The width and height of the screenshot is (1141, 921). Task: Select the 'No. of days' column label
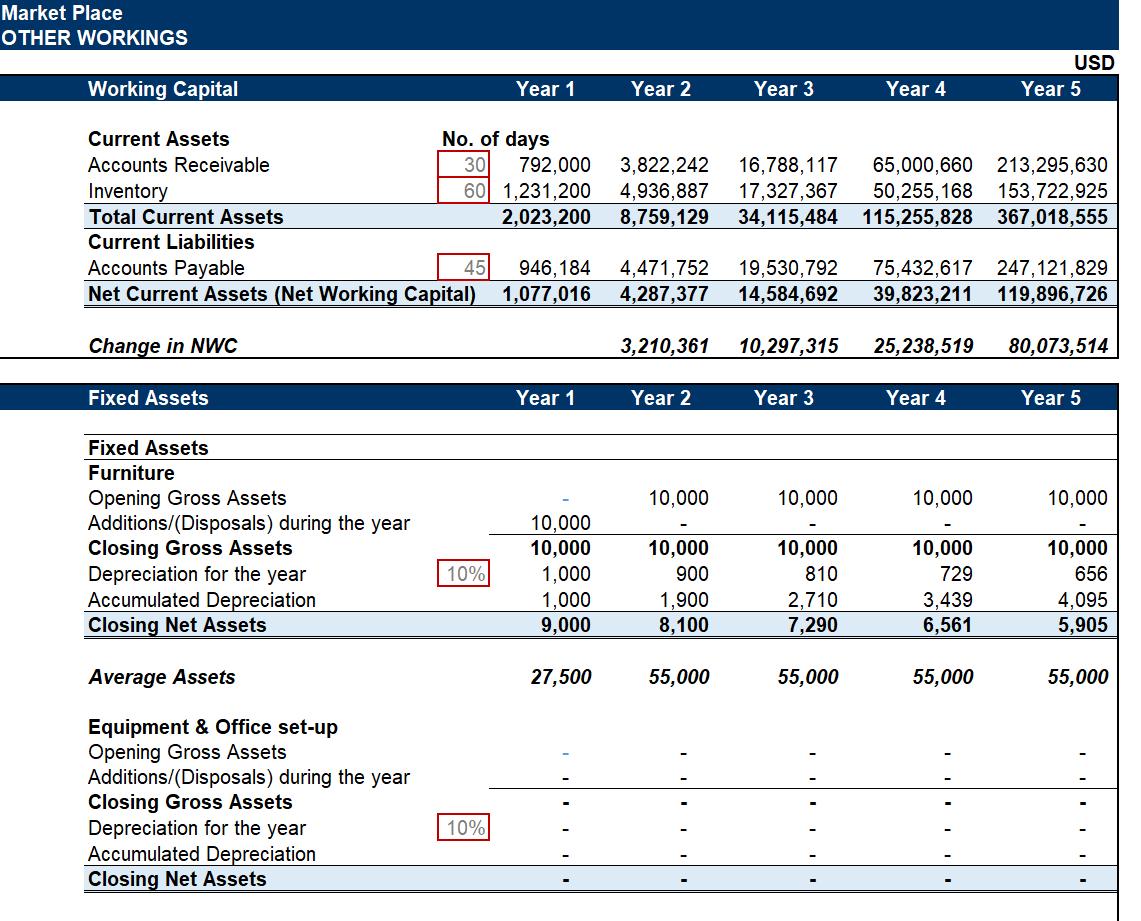click(x=495, y=139)
